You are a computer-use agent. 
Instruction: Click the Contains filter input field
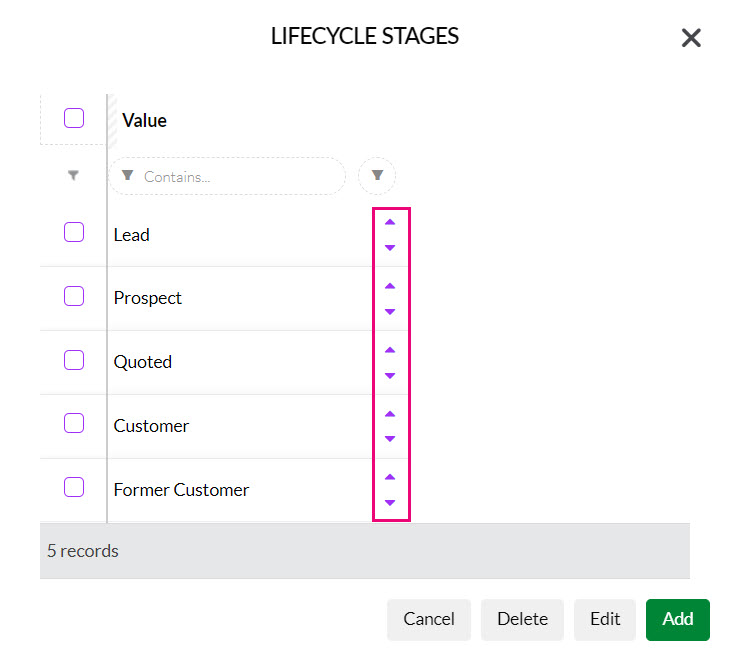(228, 176)
